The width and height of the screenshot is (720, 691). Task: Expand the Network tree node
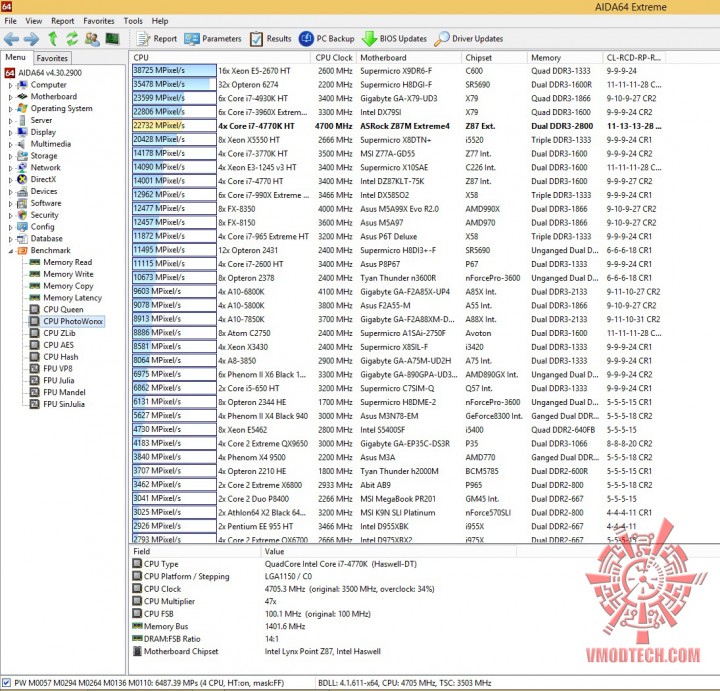coord(10,168)
